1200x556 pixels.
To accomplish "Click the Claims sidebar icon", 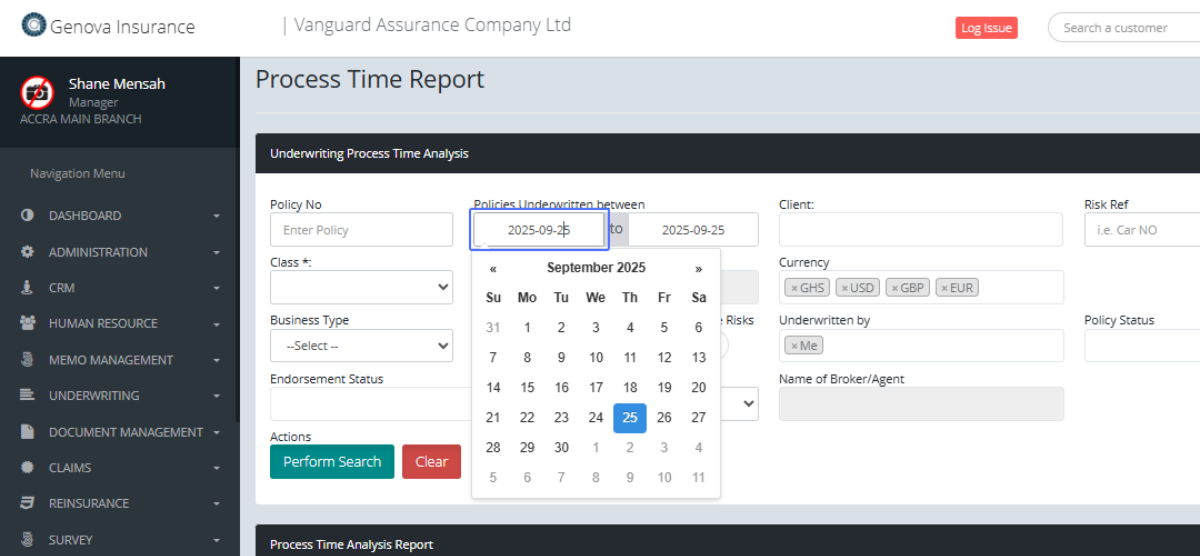I will 27,468.
